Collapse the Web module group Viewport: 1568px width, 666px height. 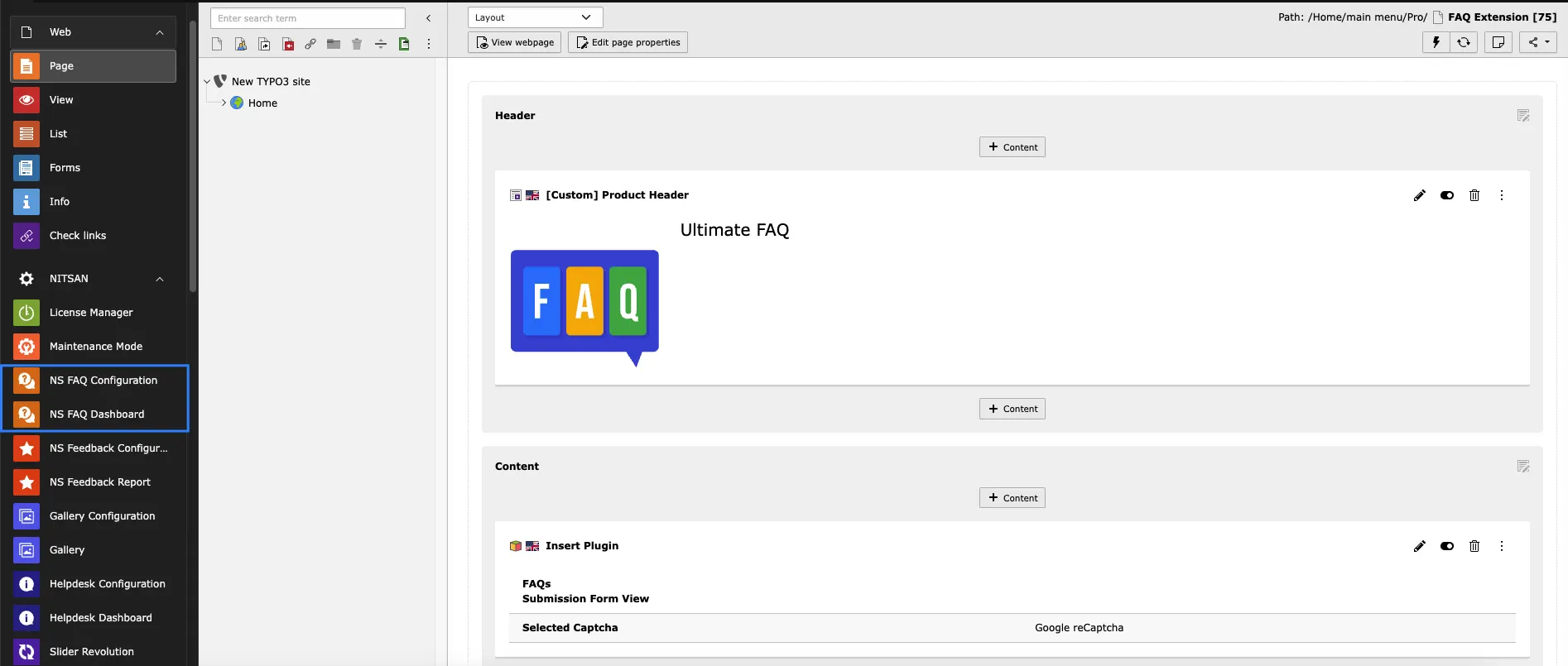[x=93, y=32]
